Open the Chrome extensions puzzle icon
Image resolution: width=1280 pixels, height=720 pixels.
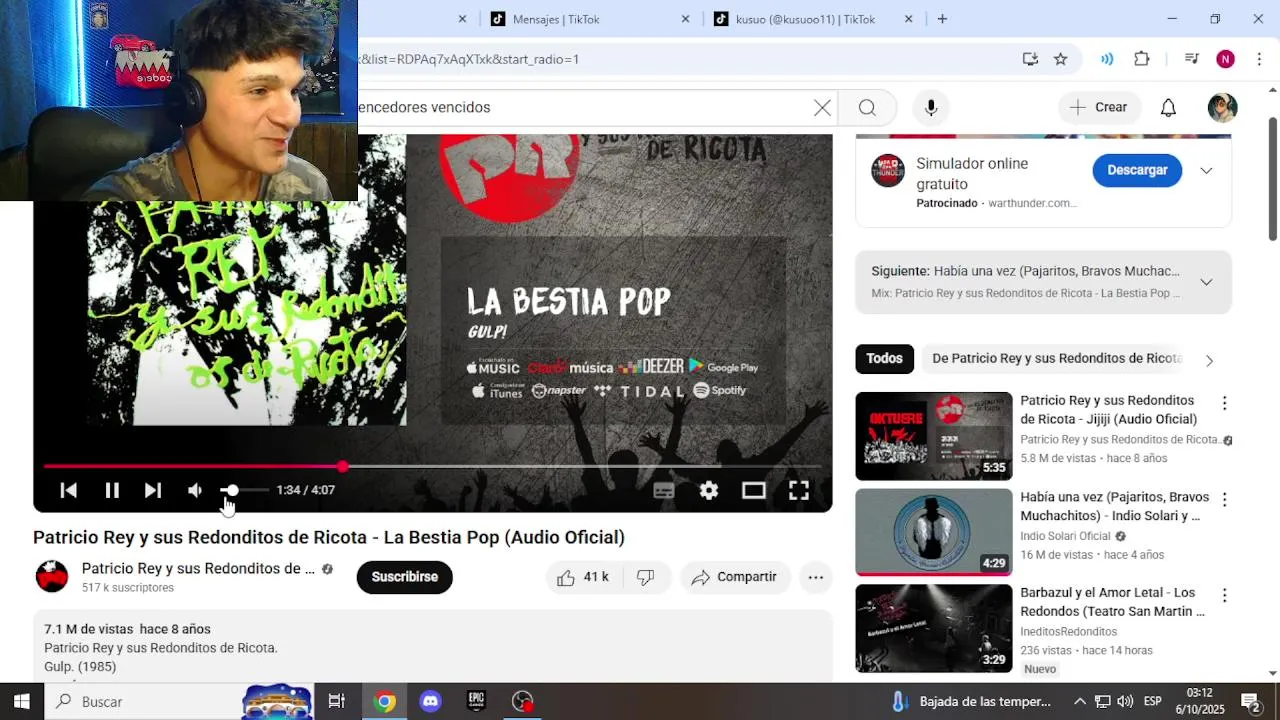1142,59
